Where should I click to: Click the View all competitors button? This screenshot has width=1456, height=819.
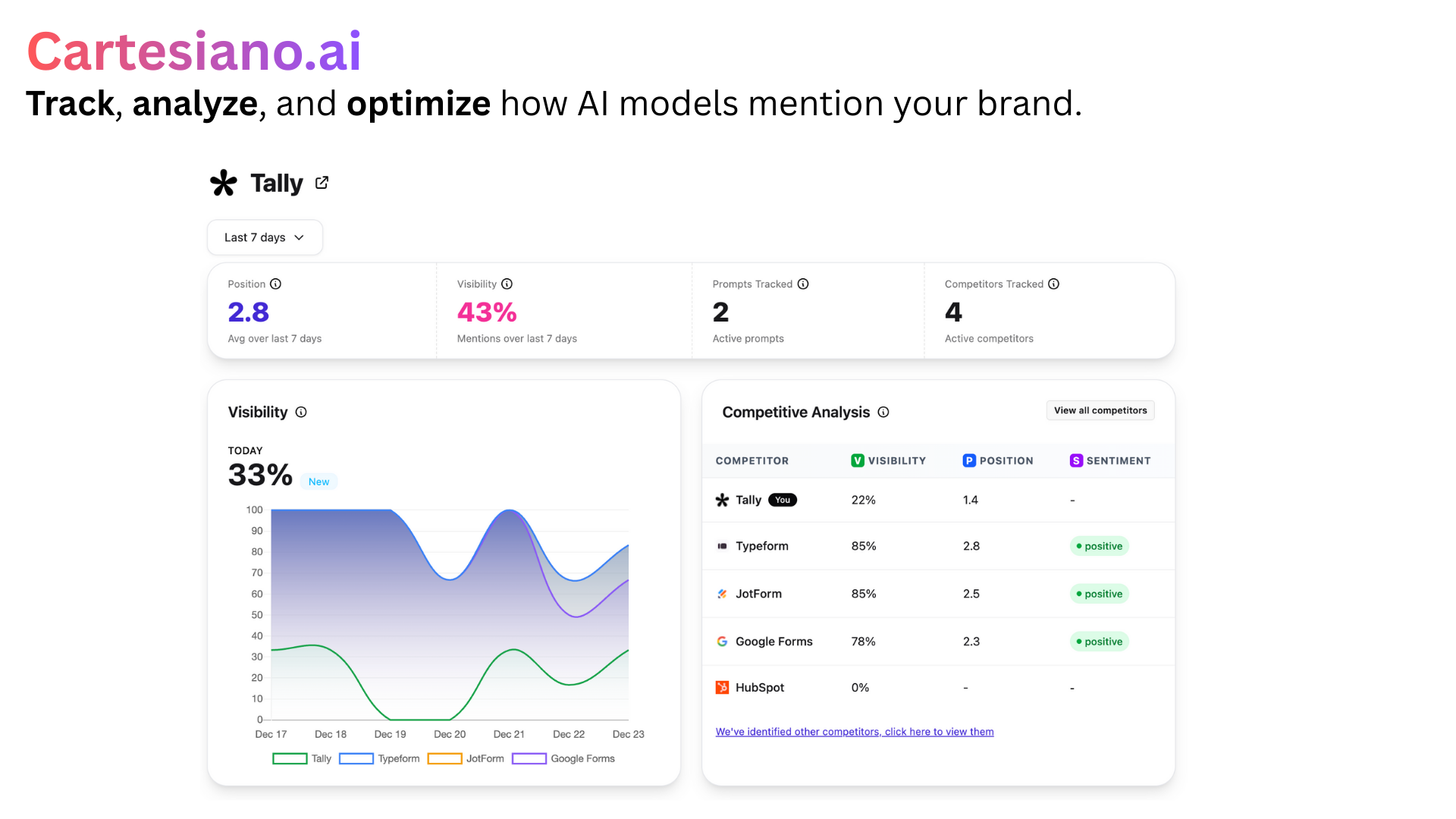point(1100,410)
